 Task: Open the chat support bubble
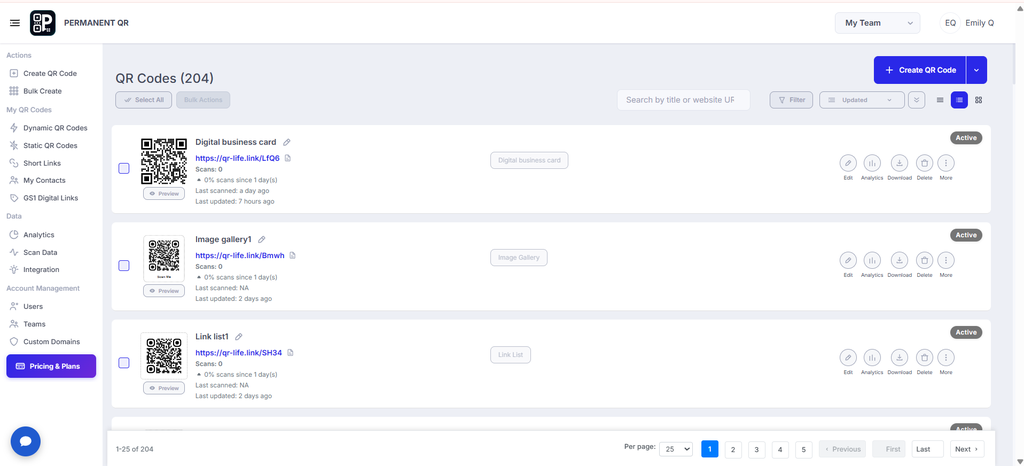click(25, 441)
